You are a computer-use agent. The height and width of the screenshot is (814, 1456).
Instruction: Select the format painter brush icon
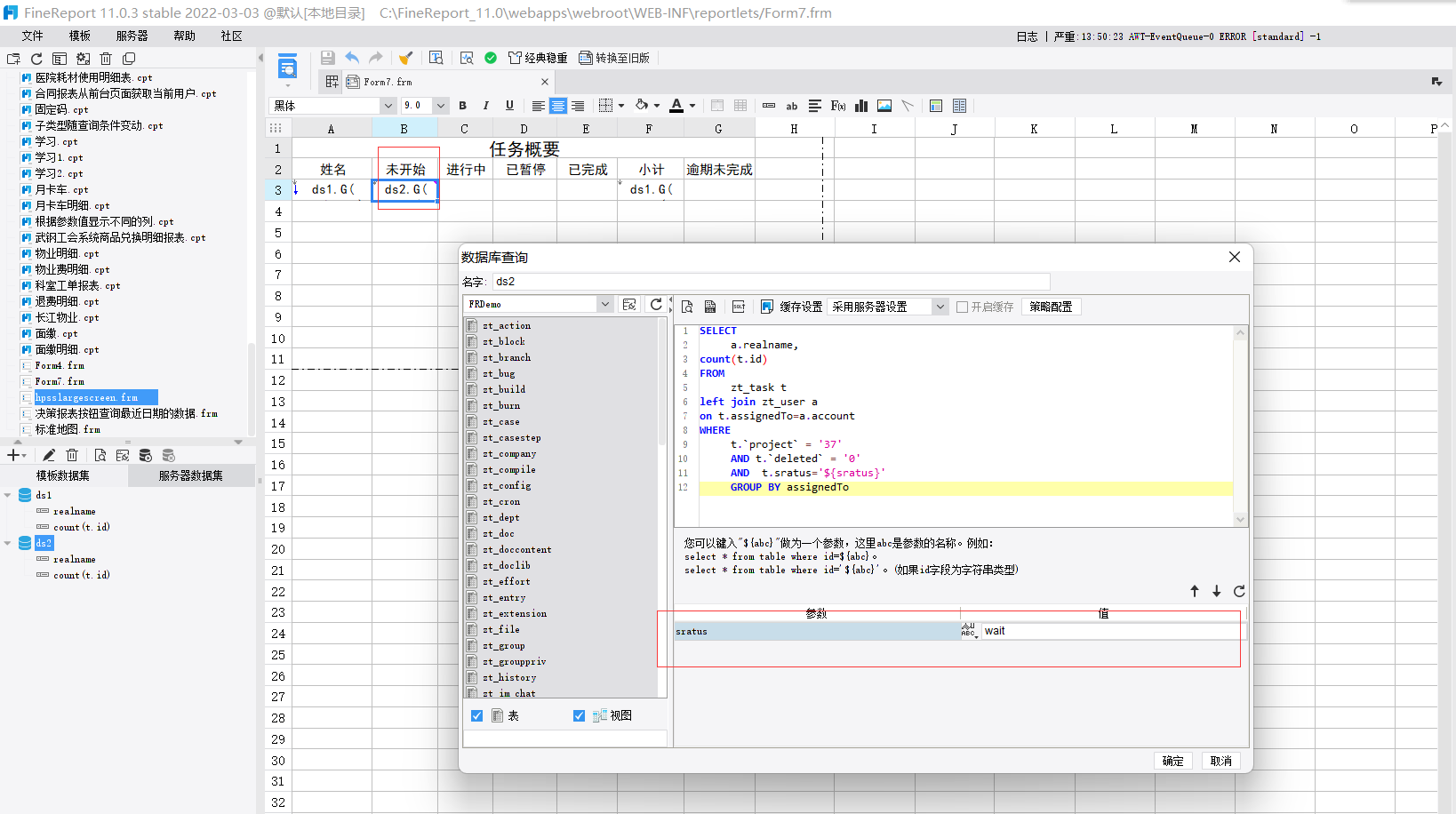406,58
